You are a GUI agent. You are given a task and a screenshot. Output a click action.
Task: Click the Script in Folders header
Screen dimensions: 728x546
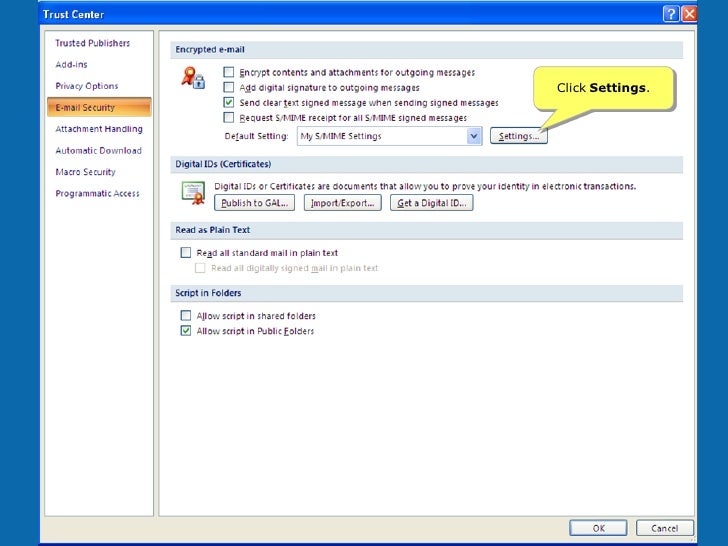point(427,293)
